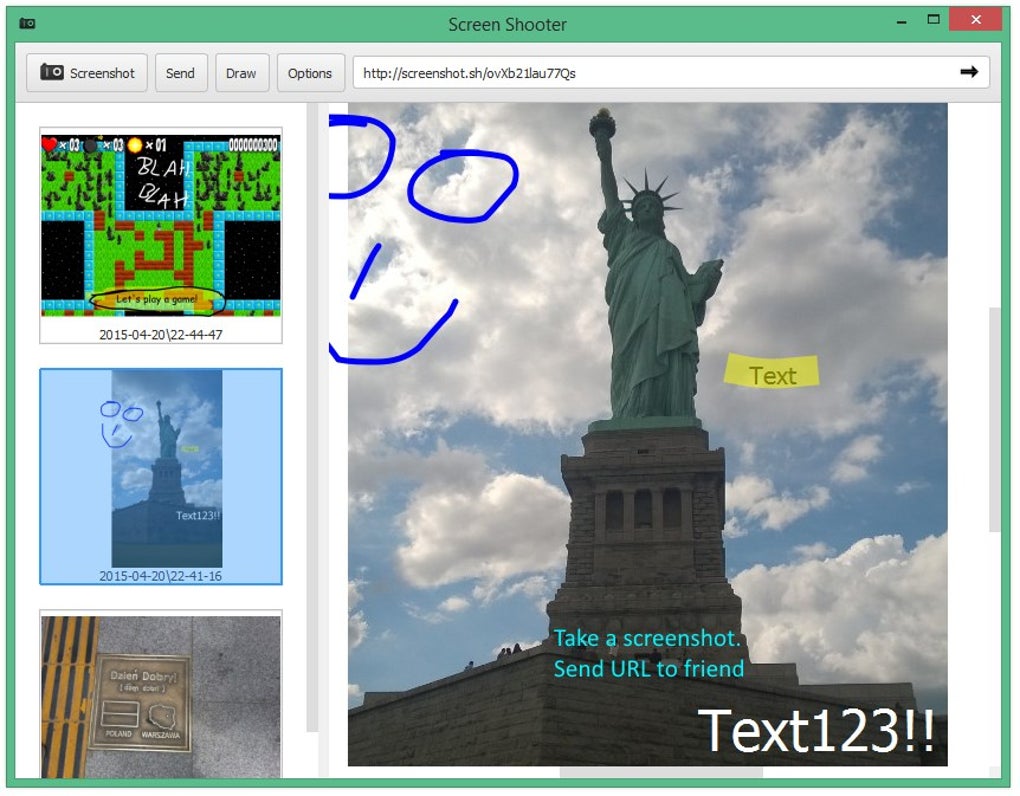Viewport: 1020px width, 796px height.
Task: Select the Dzien Dobry plaque thumbnail
Action: point(161,696)
